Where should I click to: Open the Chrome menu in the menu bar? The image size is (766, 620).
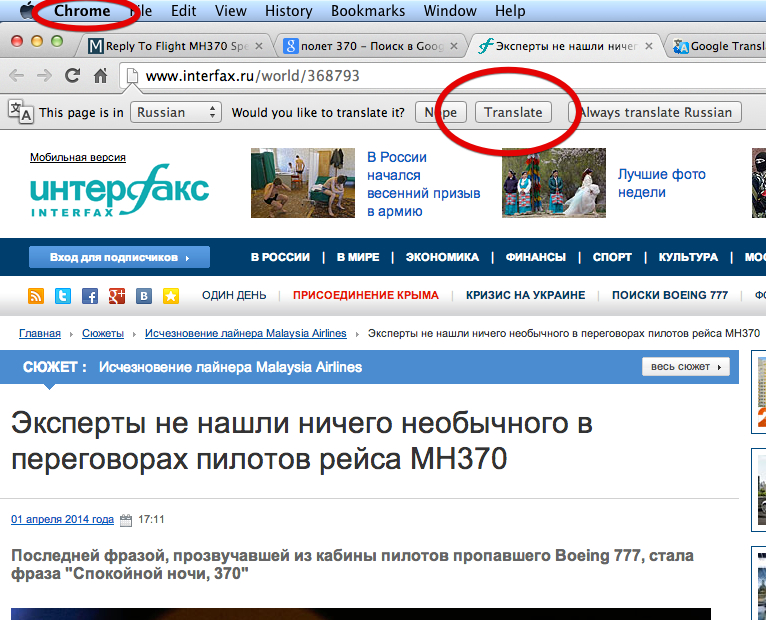82,10
